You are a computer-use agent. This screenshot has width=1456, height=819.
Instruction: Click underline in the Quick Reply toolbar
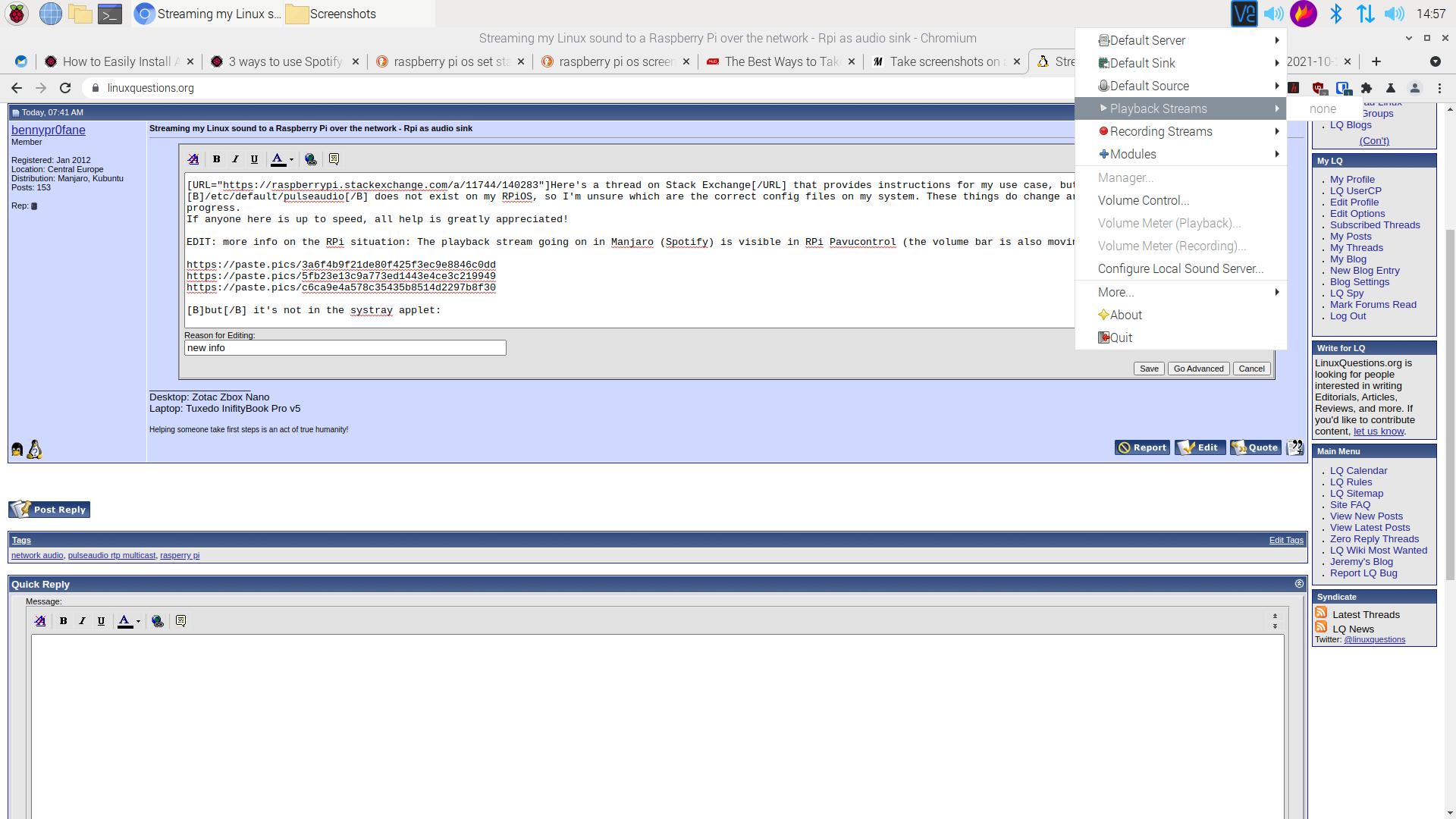pyautogui.click(x=102, y=621)
